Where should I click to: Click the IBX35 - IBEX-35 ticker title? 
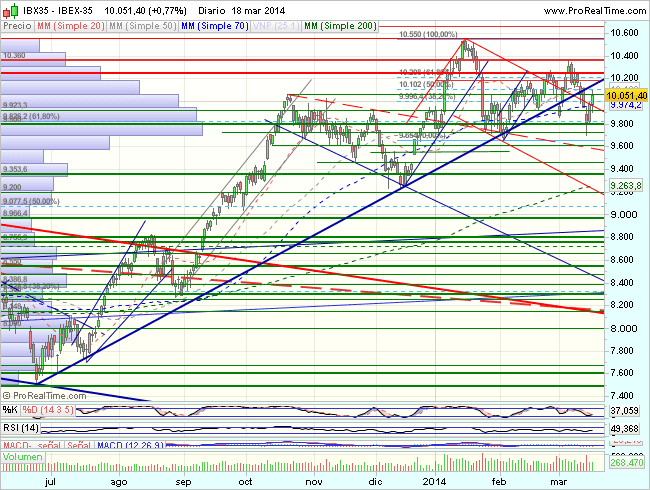click(x=57, y=7)
